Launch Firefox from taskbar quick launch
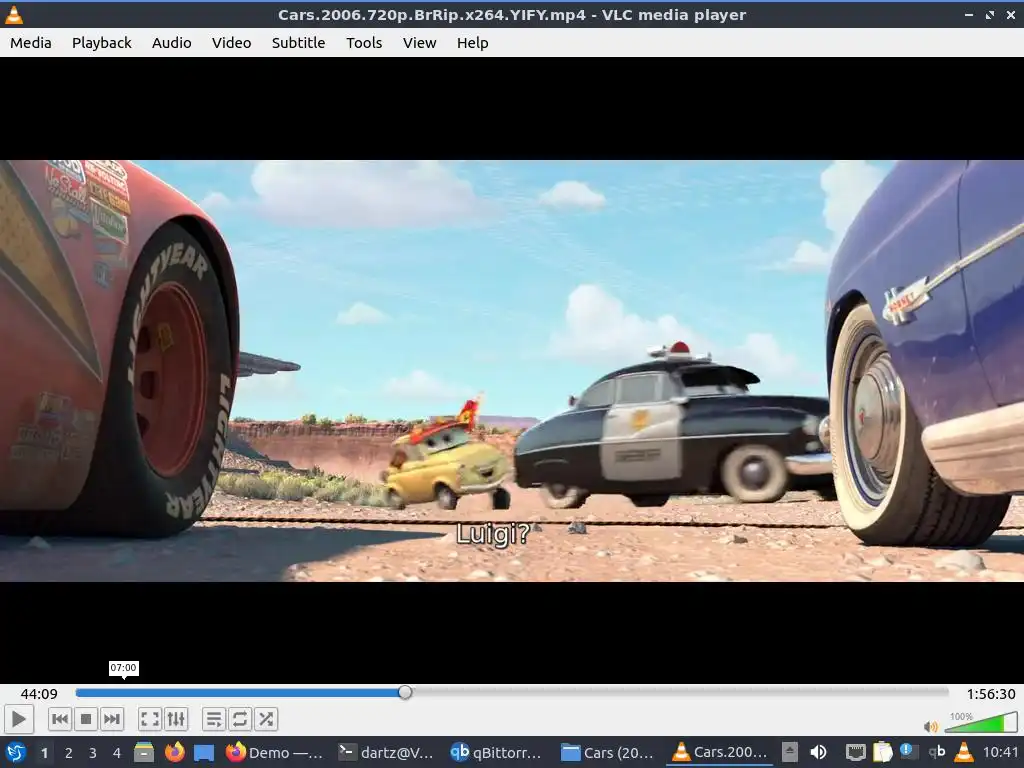The image size is (1024, 768). point(174,752)
